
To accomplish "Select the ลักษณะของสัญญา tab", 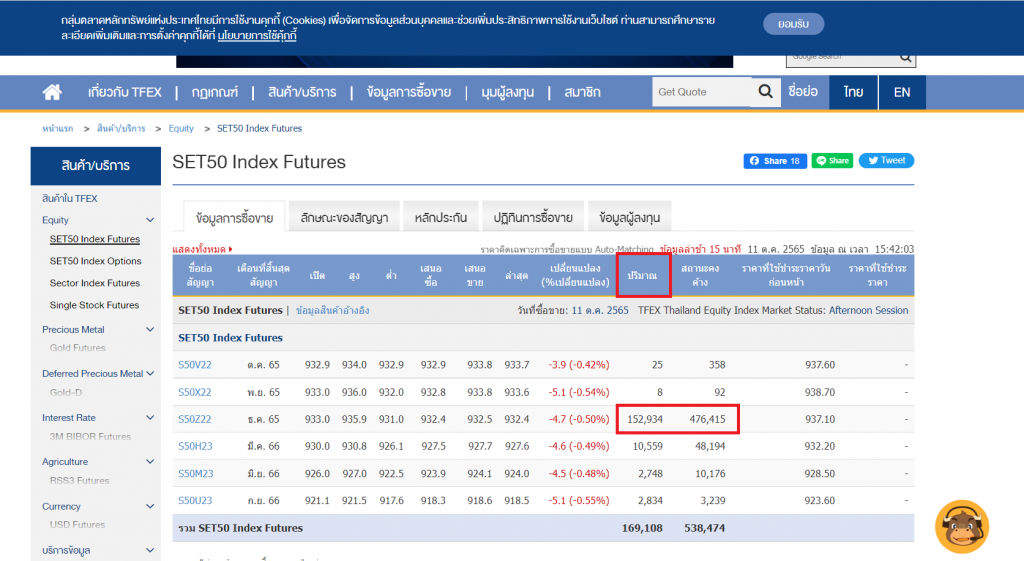I will (344, 217).
